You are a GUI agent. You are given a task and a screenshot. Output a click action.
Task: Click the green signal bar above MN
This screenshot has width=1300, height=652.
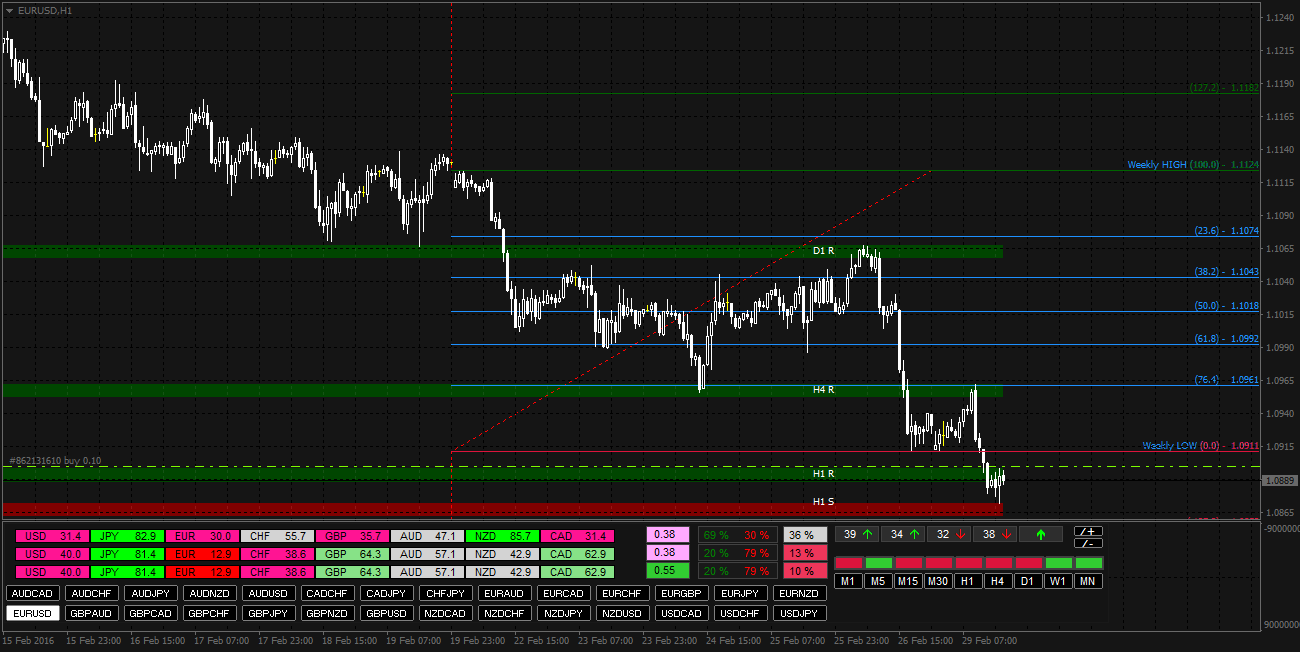(1088, 563)
